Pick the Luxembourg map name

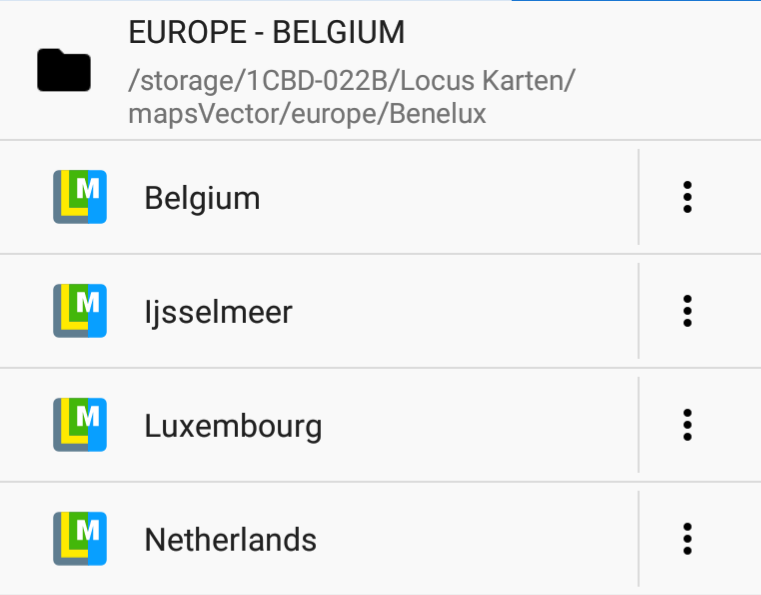click(x=233, y=426)
